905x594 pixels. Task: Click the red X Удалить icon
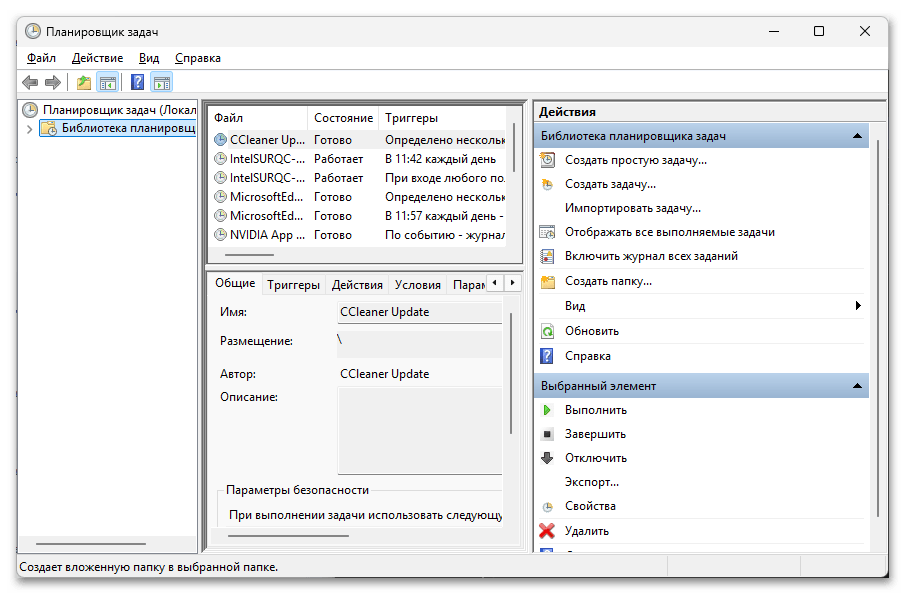tap(547, 531)
